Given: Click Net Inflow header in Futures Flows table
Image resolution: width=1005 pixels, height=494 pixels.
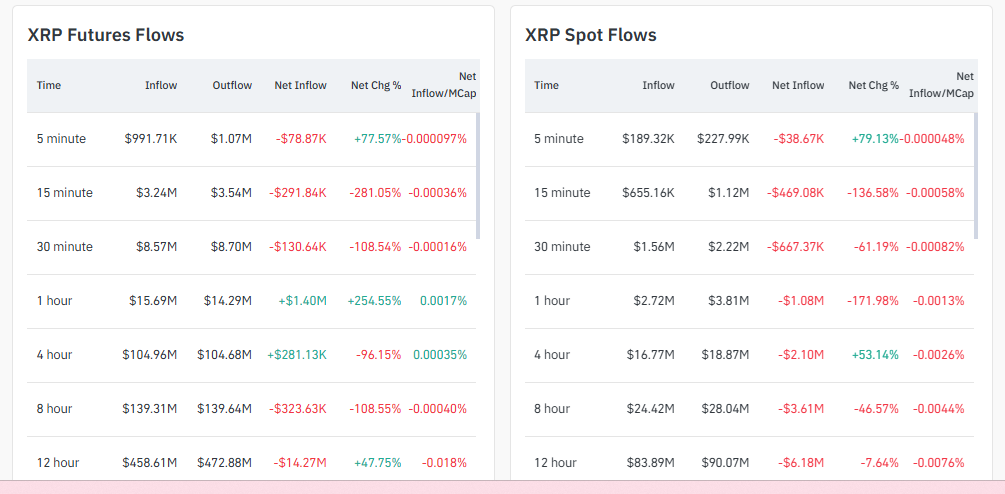Looking at the screenshot, I should click(x=300, y=85).
